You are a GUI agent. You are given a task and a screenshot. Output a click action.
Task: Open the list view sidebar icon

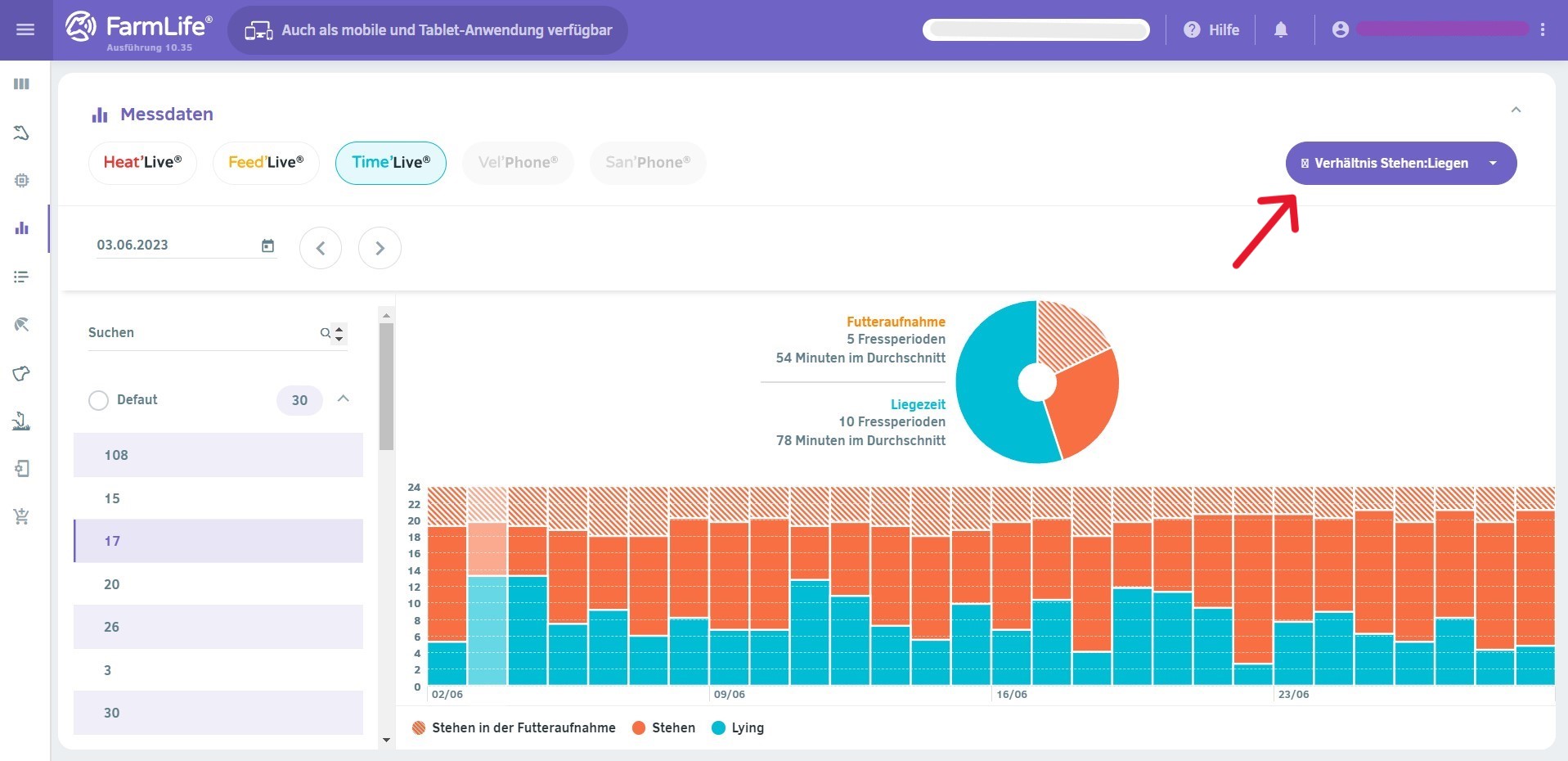point(22,277)
